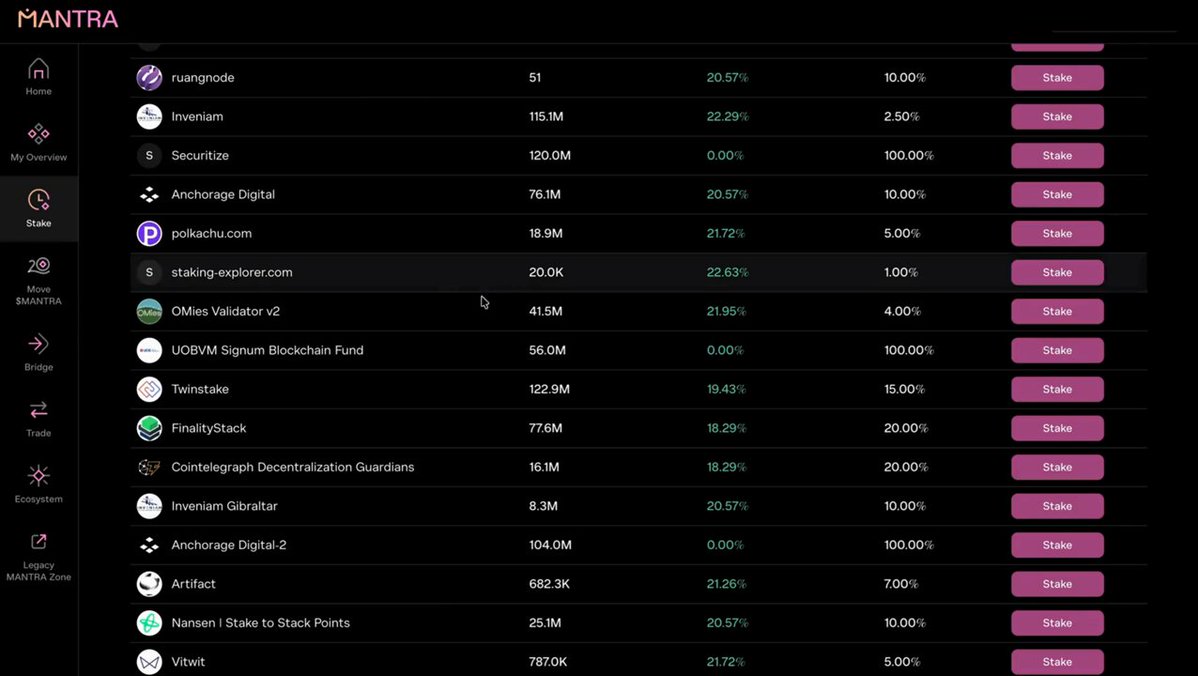Open the Bridge arrow icon
This screenshot has height=676, width=1198.
[x=38, y=344]
